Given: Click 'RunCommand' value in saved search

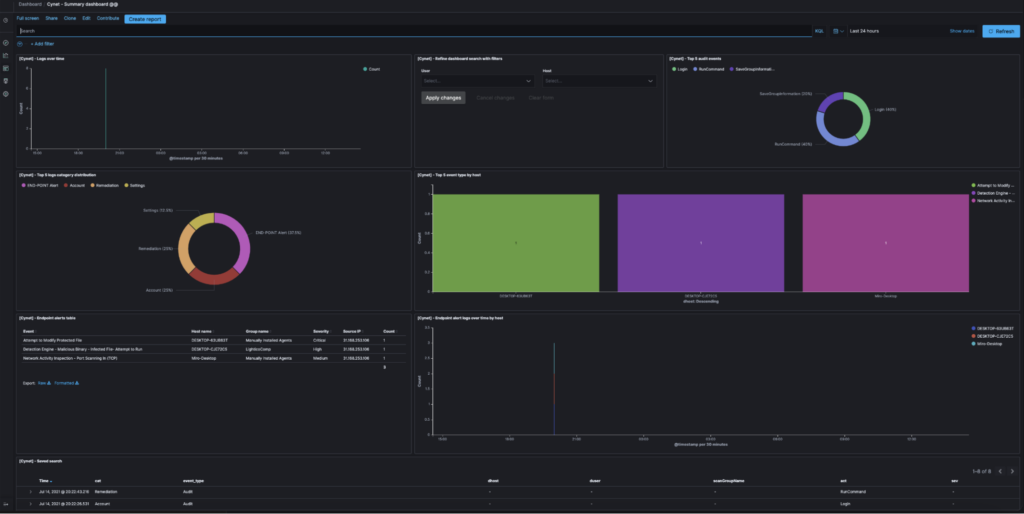Looking at the screenshot, I should click(x=853, y=492).
